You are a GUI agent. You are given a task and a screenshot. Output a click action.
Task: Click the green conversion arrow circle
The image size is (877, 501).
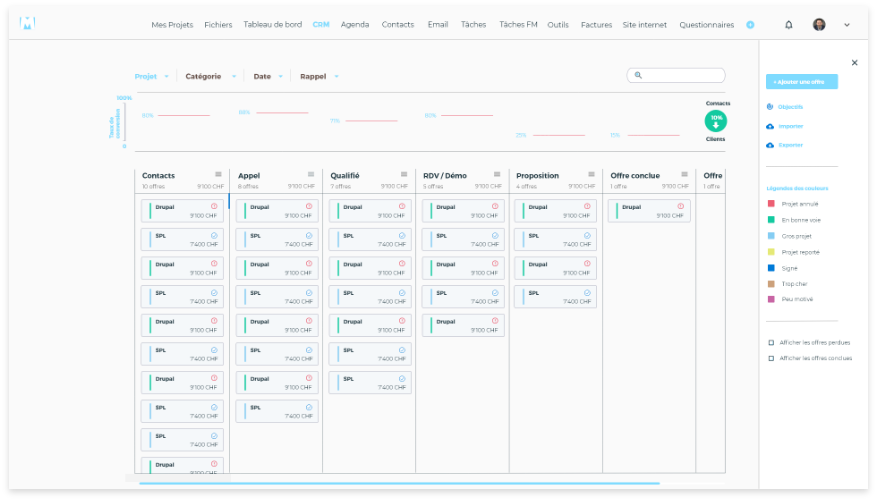click(715, 121)
